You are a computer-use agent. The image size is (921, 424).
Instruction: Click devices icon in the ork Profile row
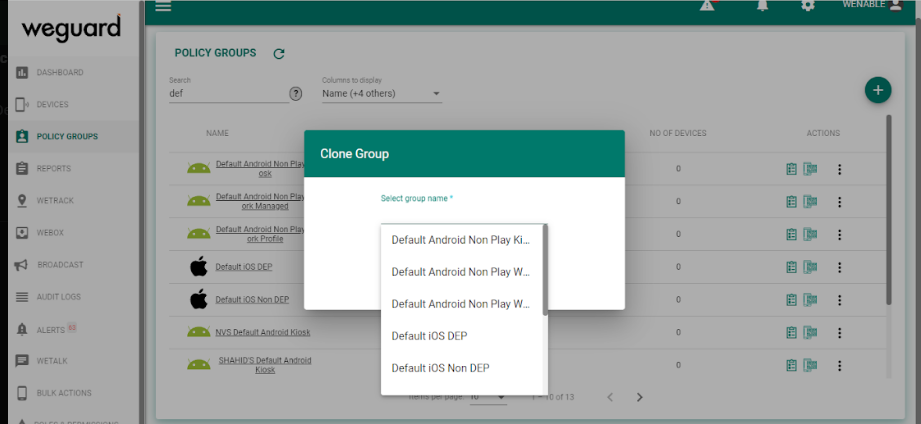click(811, 234)
